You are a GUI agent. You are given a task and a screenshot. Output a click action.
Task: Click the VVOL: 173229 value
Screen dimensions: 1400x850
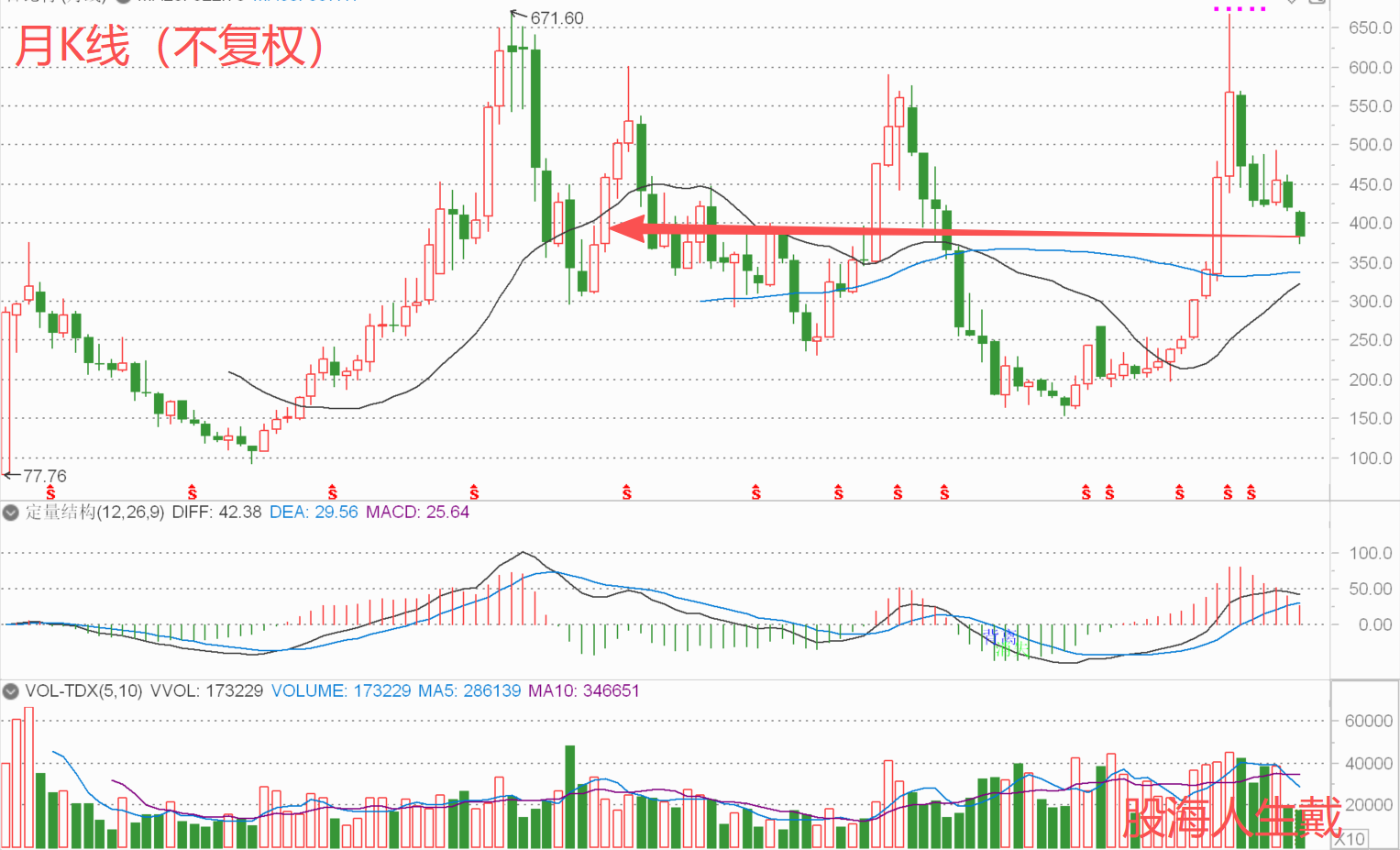tap(206, 690)
